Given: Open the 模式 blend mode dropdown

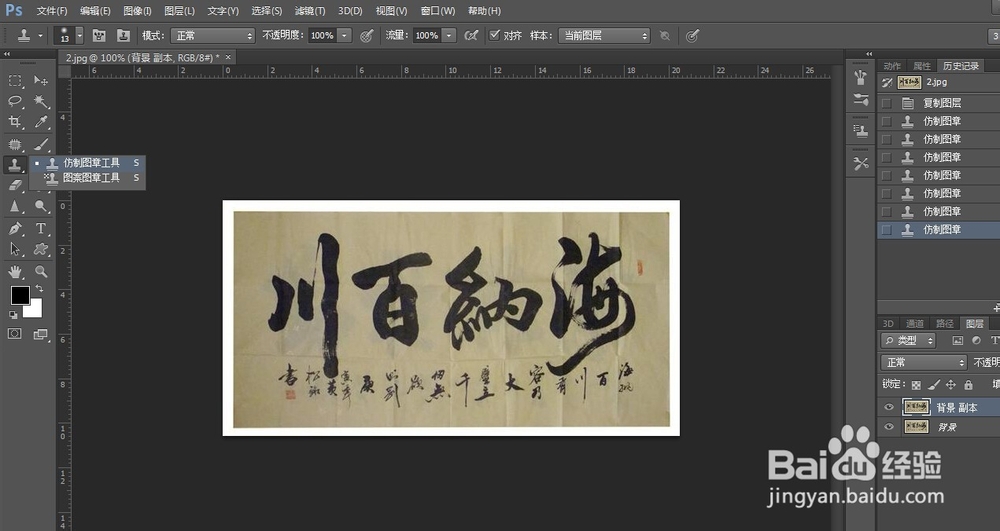Looking at the screenshot, I should (x=212, y=36).
